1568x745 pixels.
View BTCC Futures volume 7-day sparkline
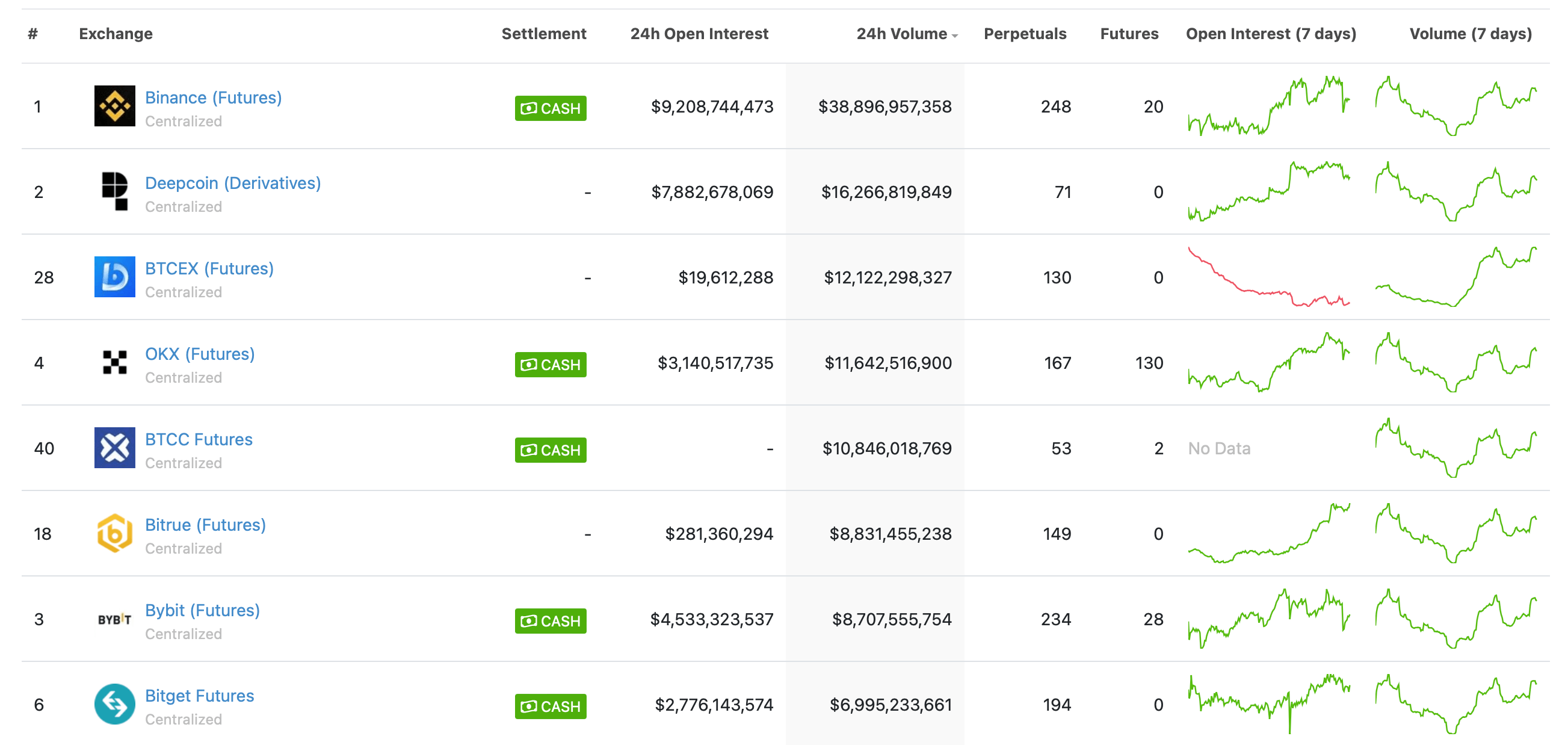tap(1456, 448)
